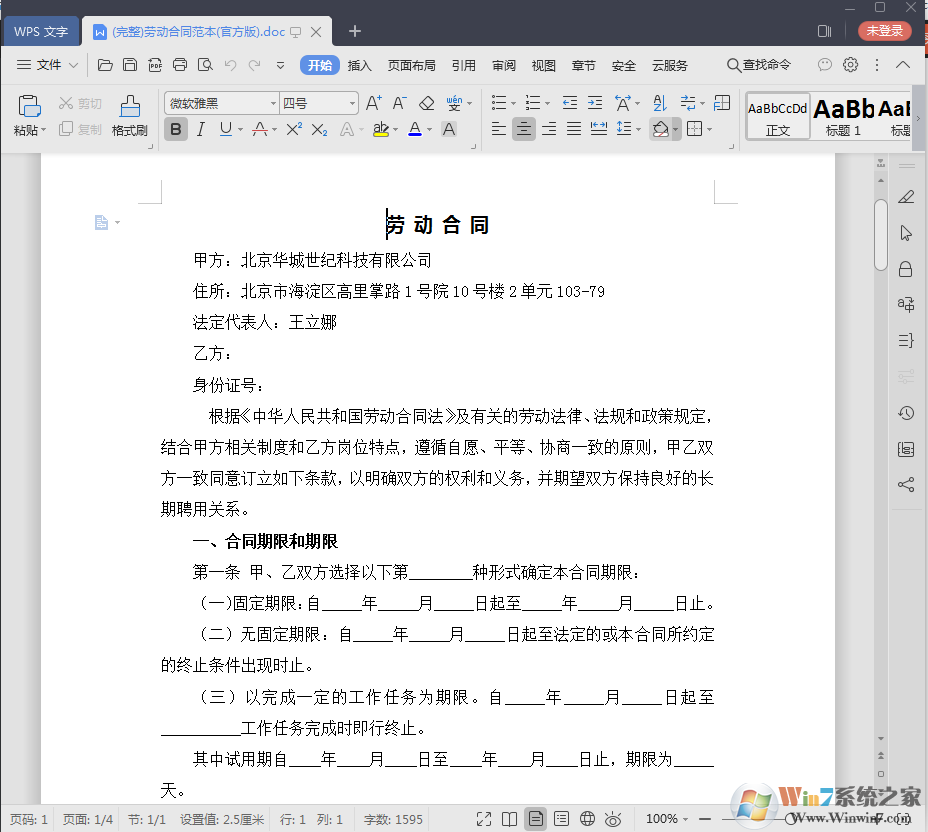This screenshot has height=832, width=928.
Task: Click the print preview icon
Action: pos(205,64)
